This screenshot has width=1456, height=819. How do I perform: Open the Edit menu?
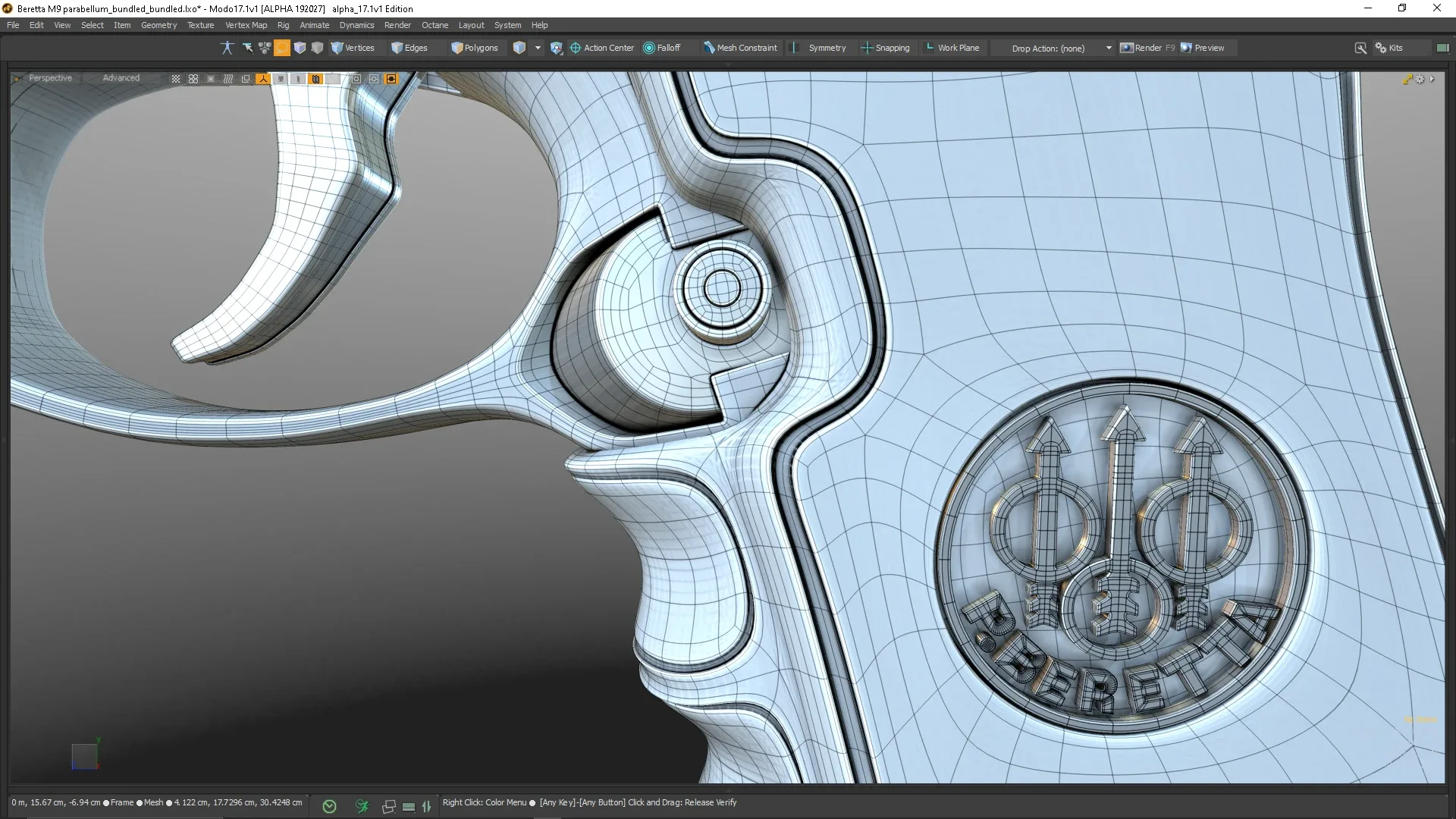point(36,25)
